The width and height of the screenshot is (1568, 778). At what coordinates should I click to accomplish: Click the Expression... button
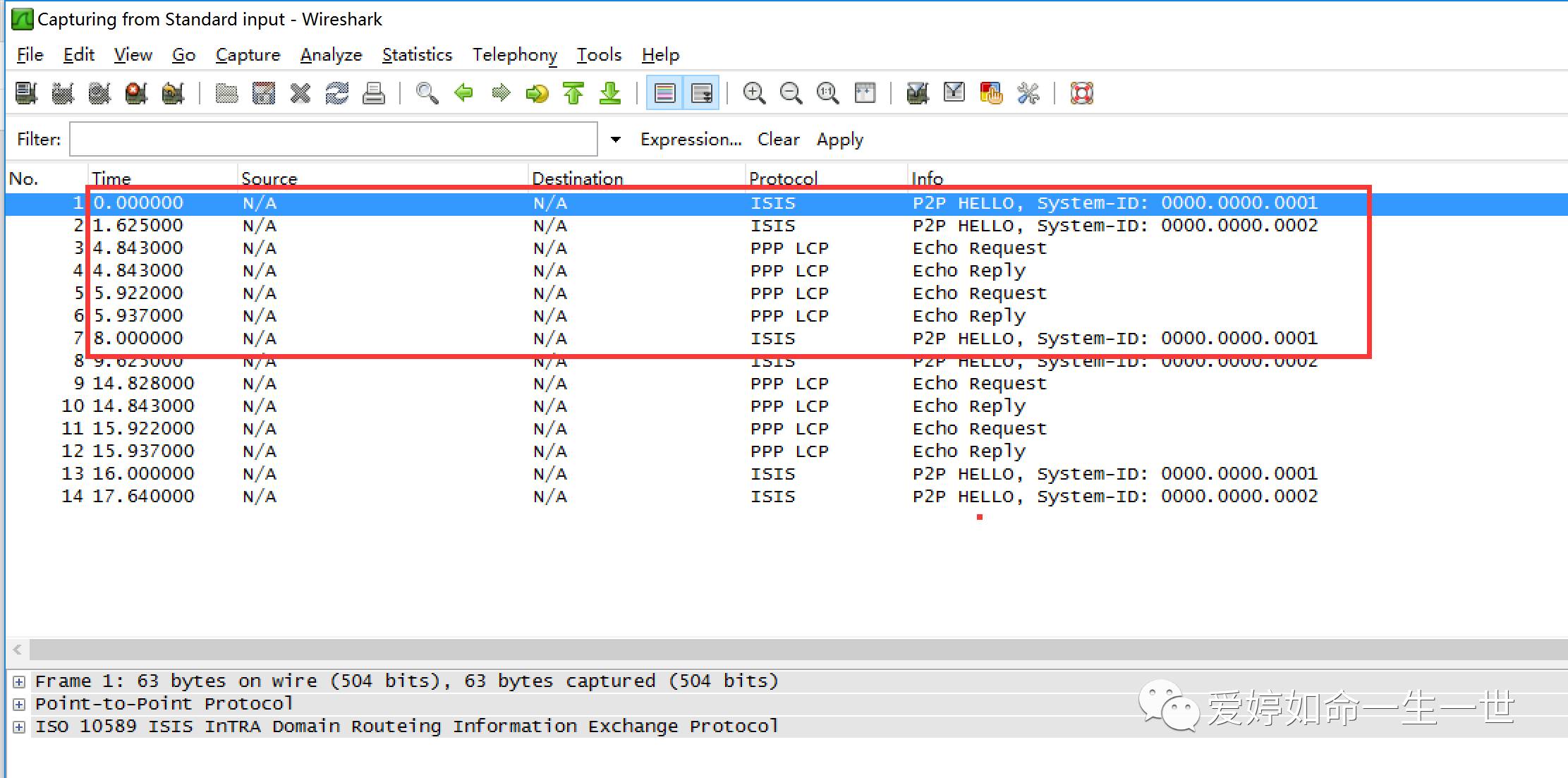691,140
